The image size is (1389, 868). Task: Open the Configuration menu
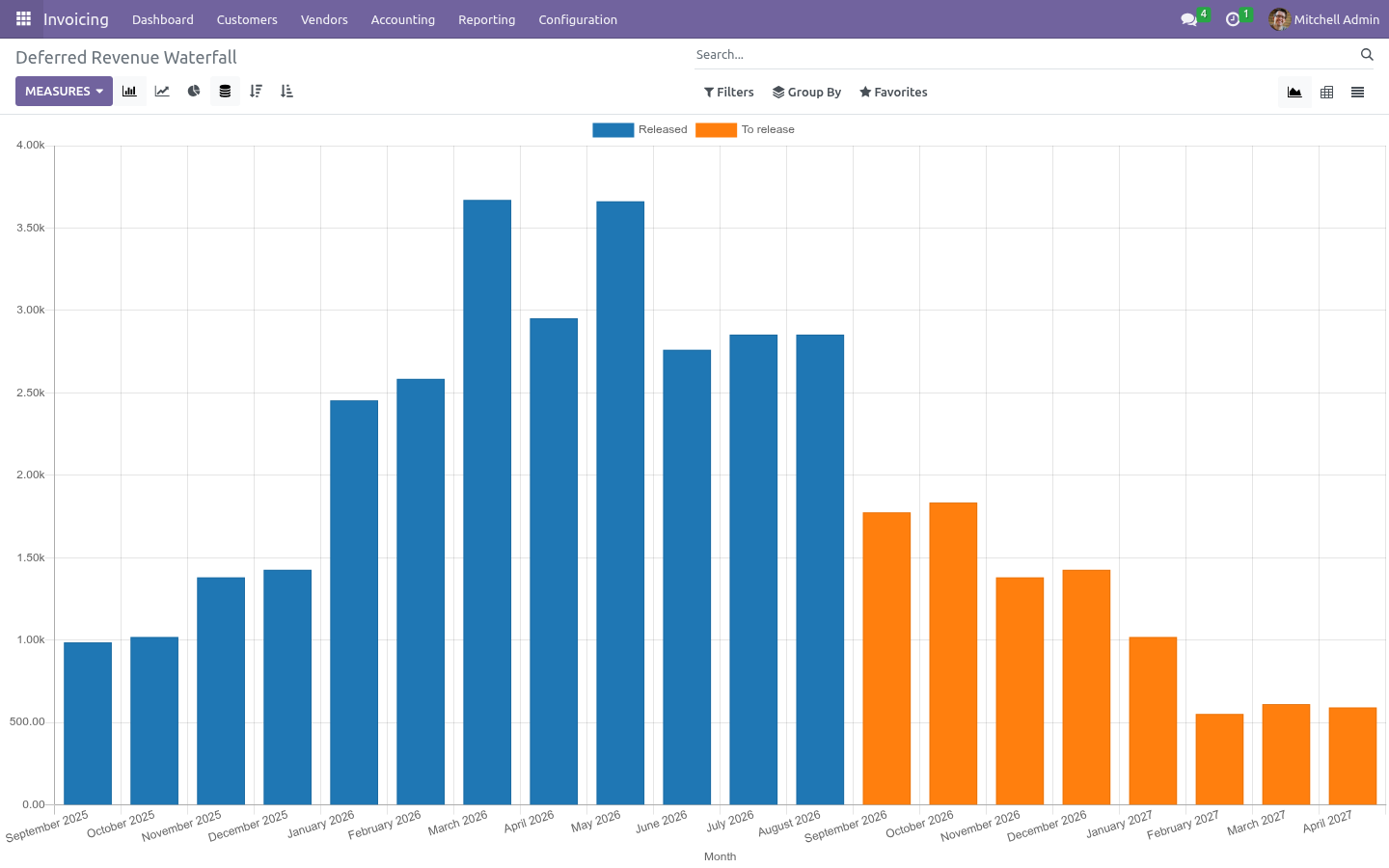click(578, 19)
